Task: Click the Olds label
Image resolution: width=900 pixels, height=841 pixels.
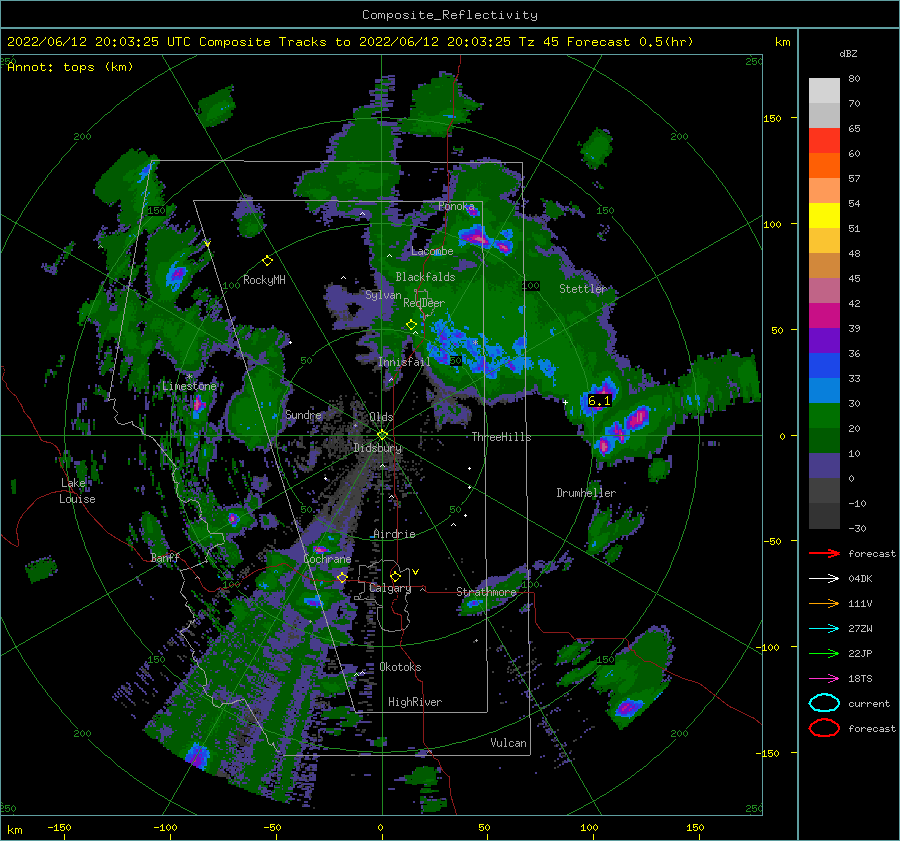Action: (x=381, y=417)
